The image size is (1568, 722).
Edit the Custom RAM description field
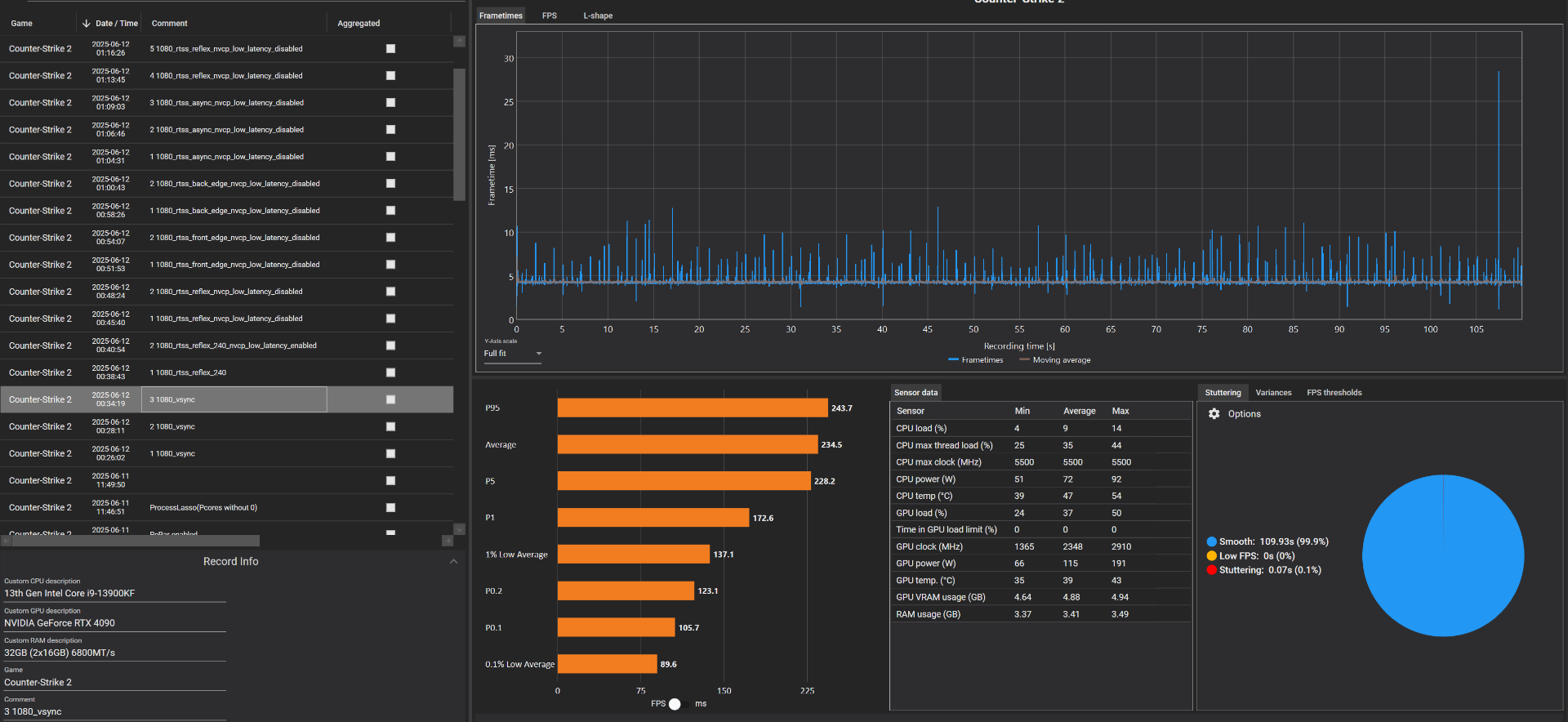coord(114,653)
